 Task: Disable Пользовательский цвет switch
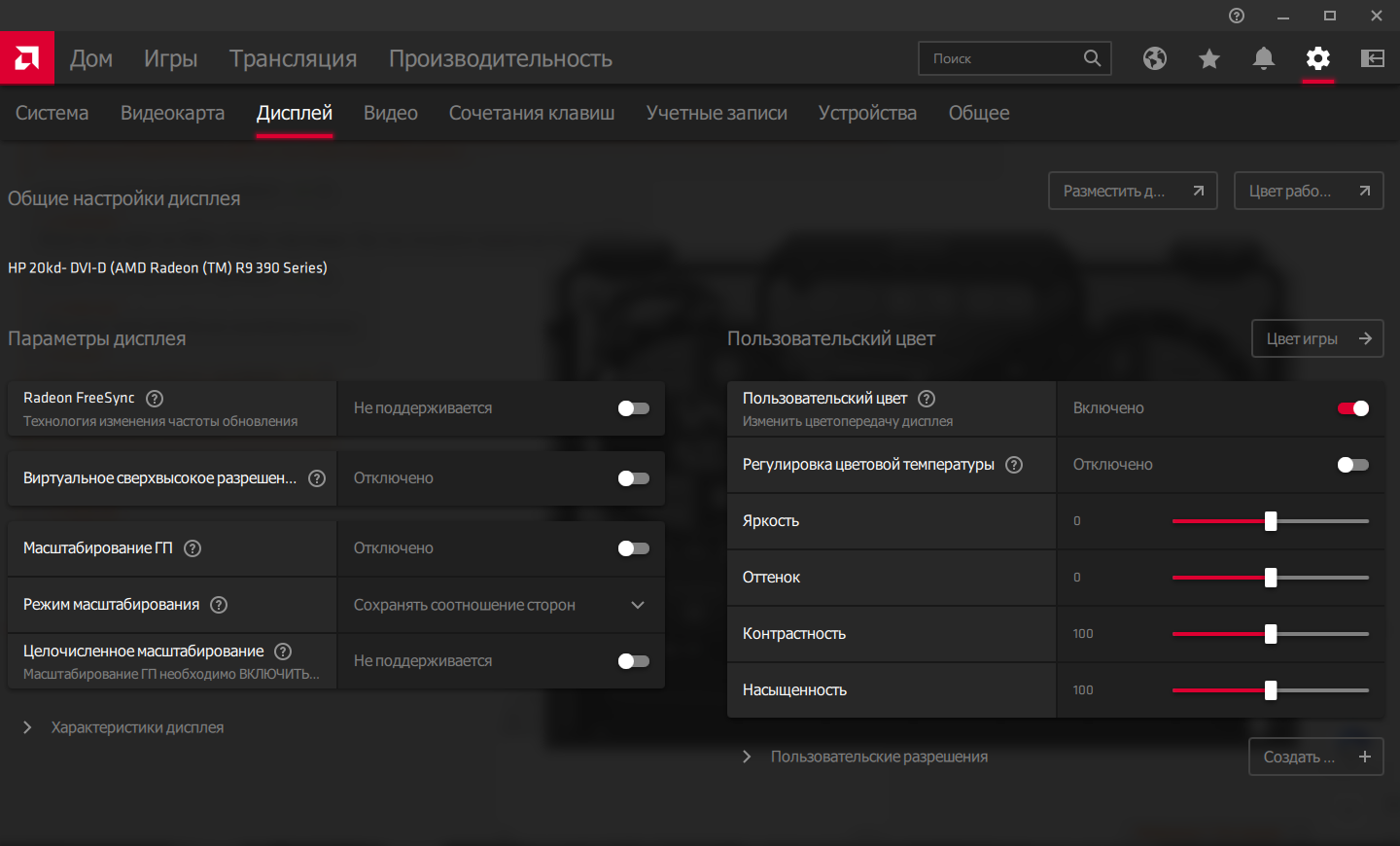coord(1353,408)
